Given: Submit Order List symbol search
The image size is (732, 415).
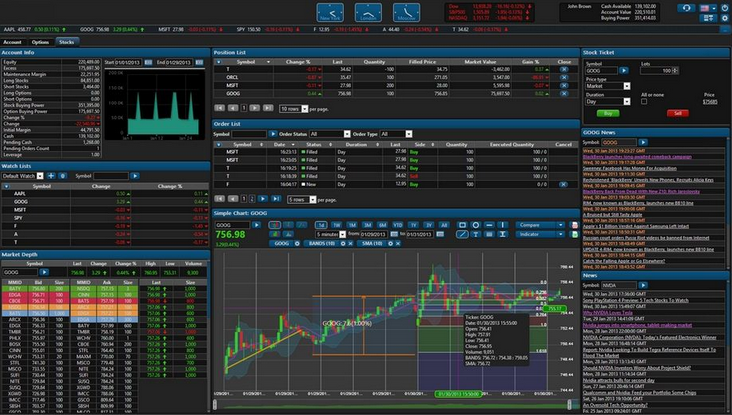Looking at the screenshot, I should click(x=273, y=134).
